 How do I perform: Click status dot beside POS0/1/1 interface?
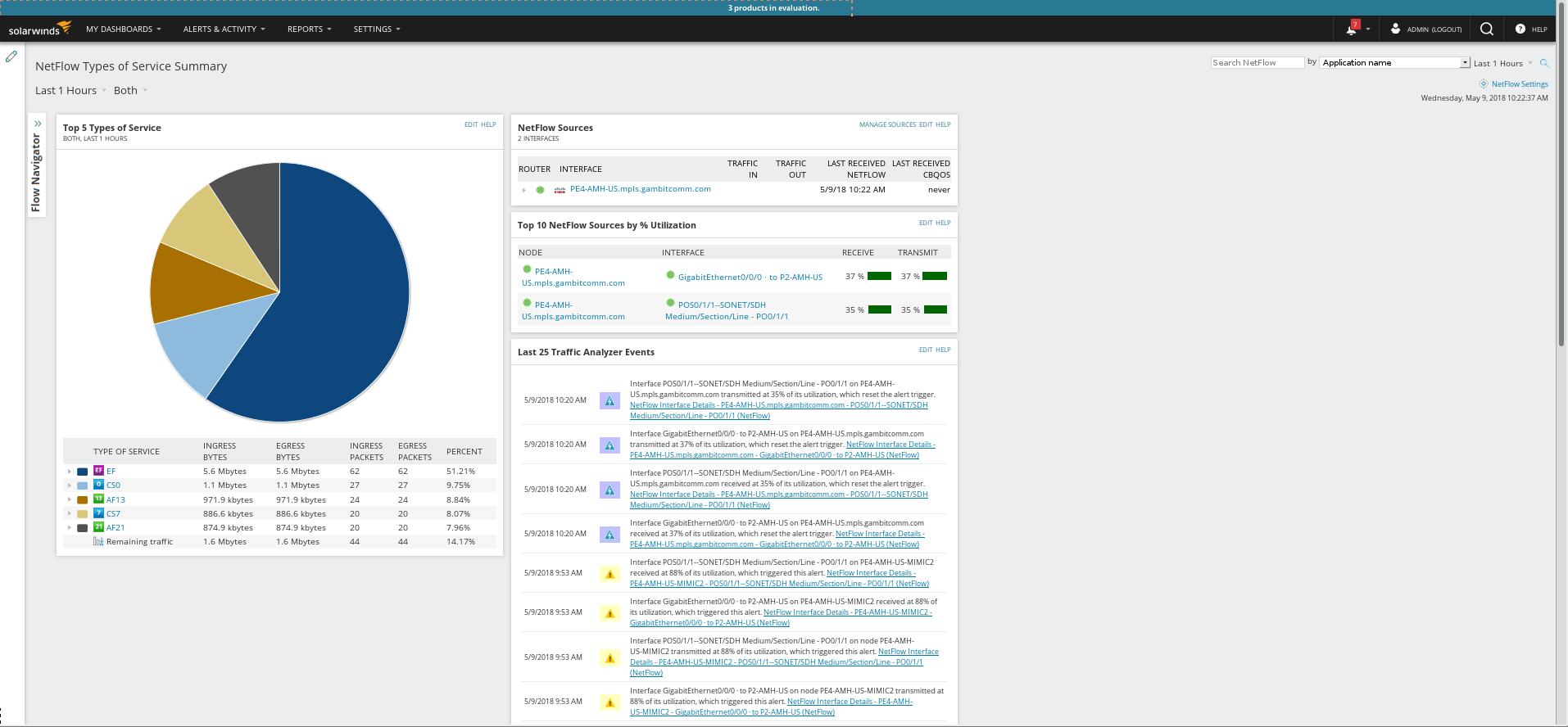[x=670, y=303]
